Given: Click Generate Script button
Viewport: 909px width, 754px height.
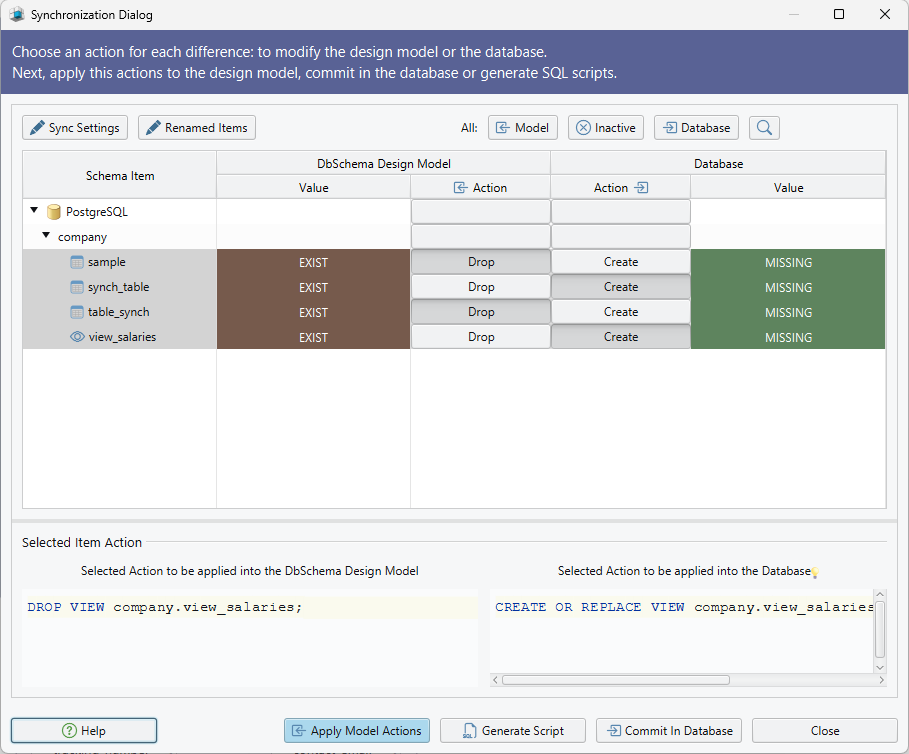Looking at the screenshot, I should click(512, 730).
